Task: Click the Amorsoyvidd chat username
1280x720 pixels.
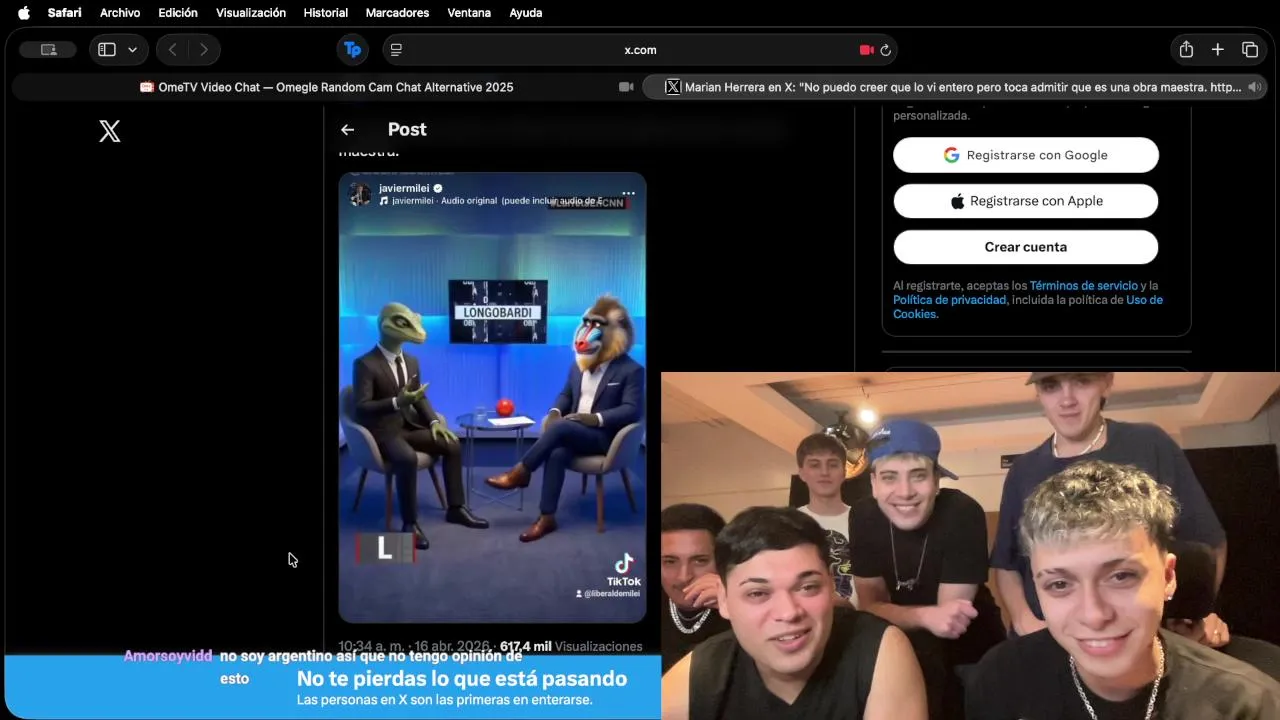Action: [168, 656]
